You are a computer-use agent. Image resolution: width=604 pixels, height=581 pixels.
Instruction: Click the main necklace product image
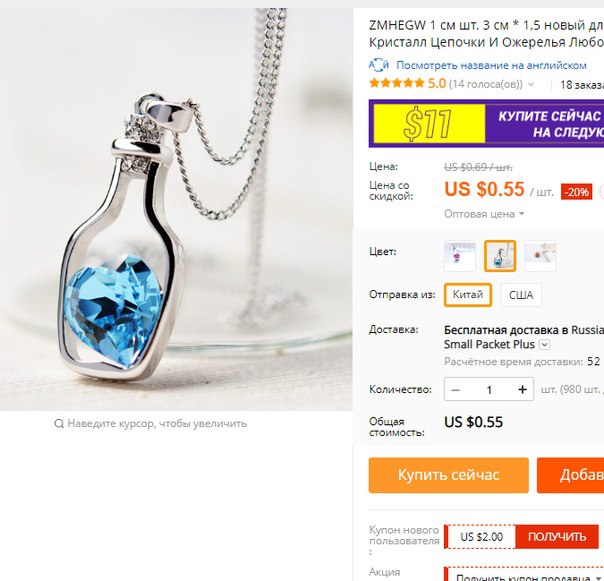(176, 210)
